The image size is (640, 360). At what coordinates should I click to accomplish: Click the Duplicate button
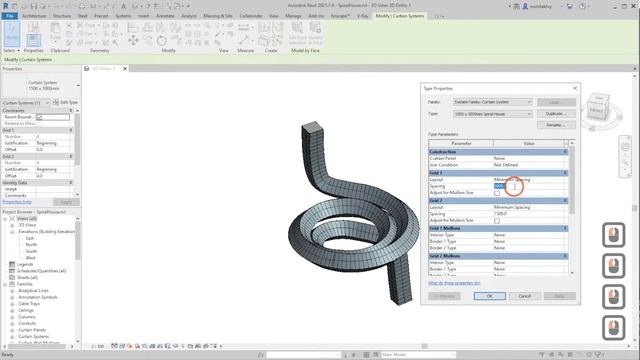pyautogui.click(x=556, y=113)
